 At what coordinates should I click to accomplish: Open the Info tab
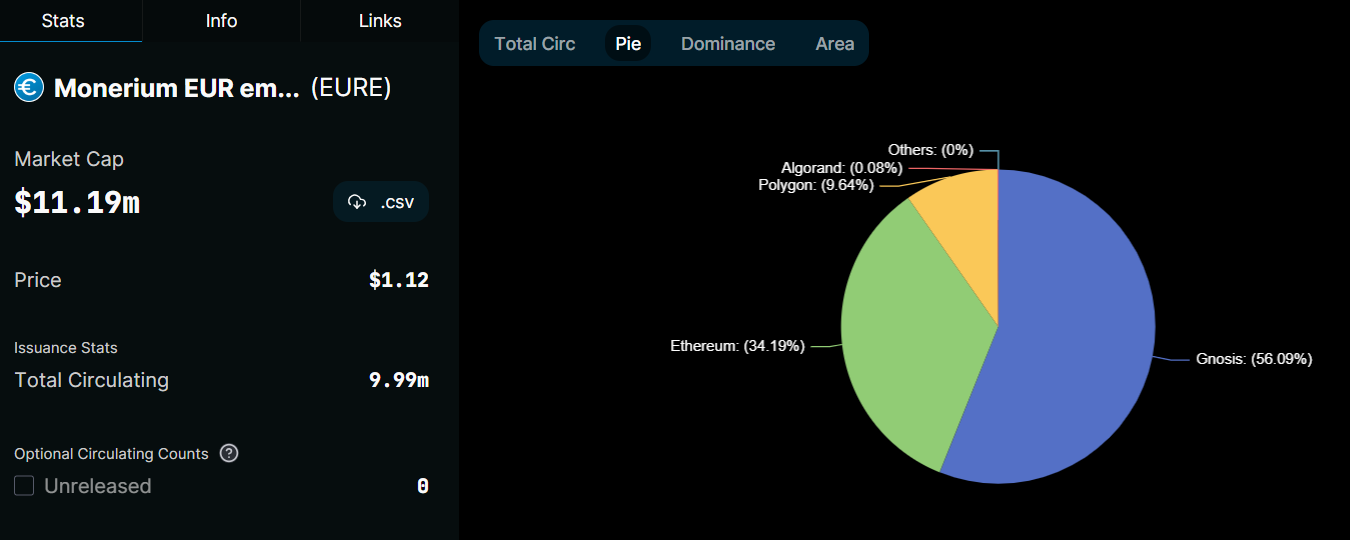tap(221, 21)
